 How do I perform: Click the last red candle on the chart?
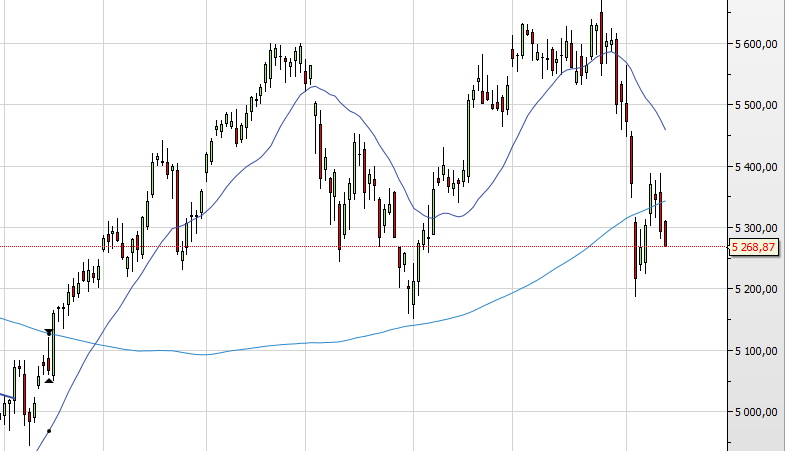pyautogui.click(x=665, y=233)
